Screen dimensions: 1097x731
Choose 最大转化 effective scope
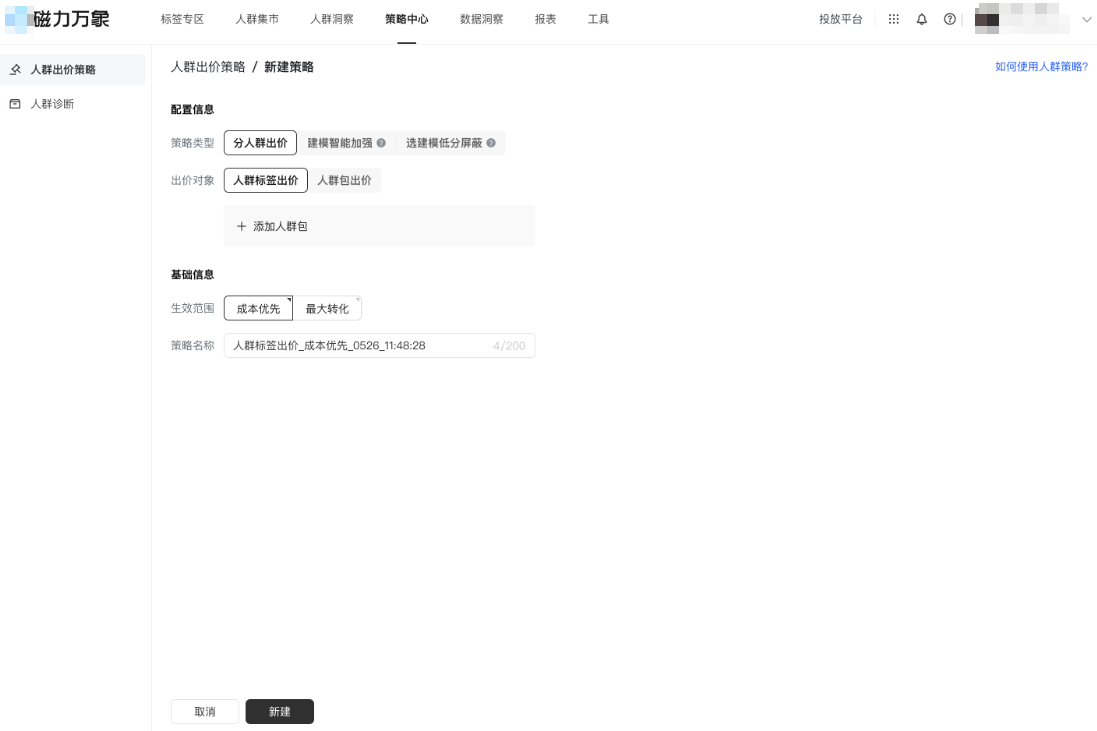327,308
